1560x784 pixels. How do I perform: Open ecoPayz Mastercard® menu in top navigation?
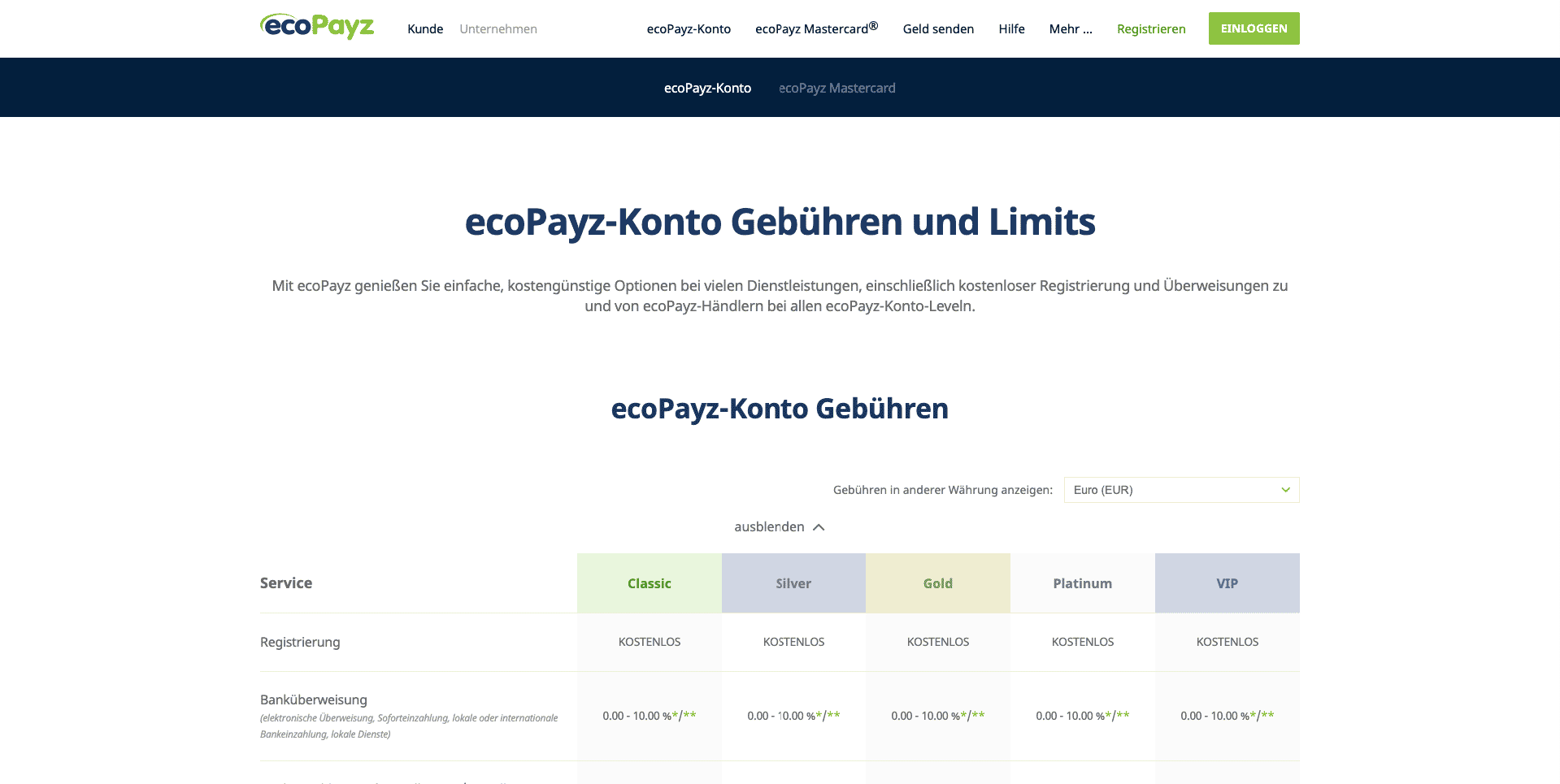(816, 28)
